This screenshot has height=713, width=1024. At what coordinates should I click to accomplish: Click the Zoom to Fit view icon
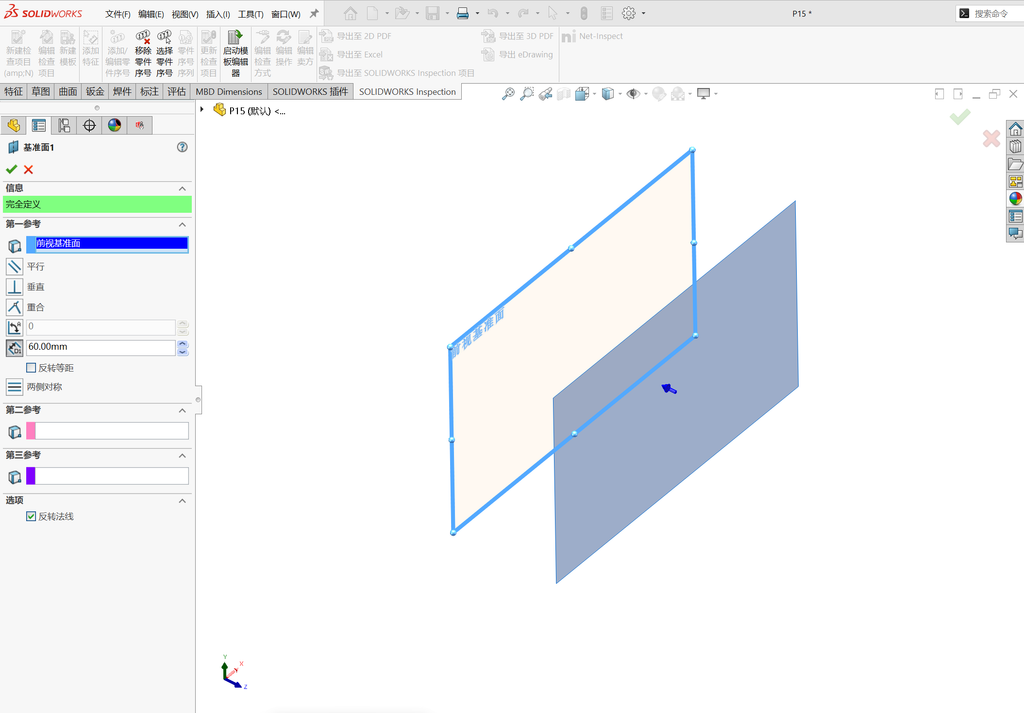(508, 94)
